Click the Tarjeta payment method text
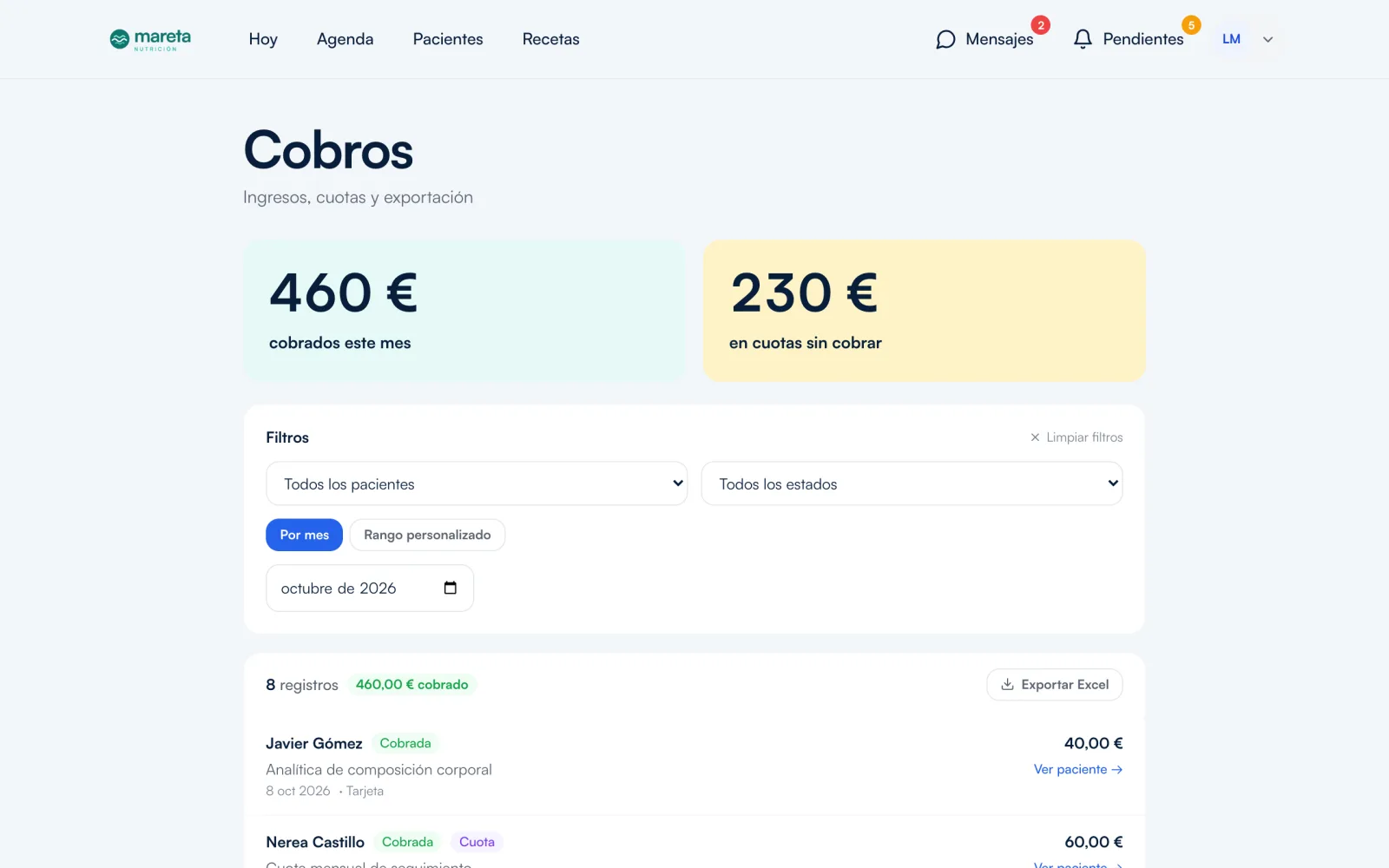Screen dimensions: 1389x868 (365, 792)
